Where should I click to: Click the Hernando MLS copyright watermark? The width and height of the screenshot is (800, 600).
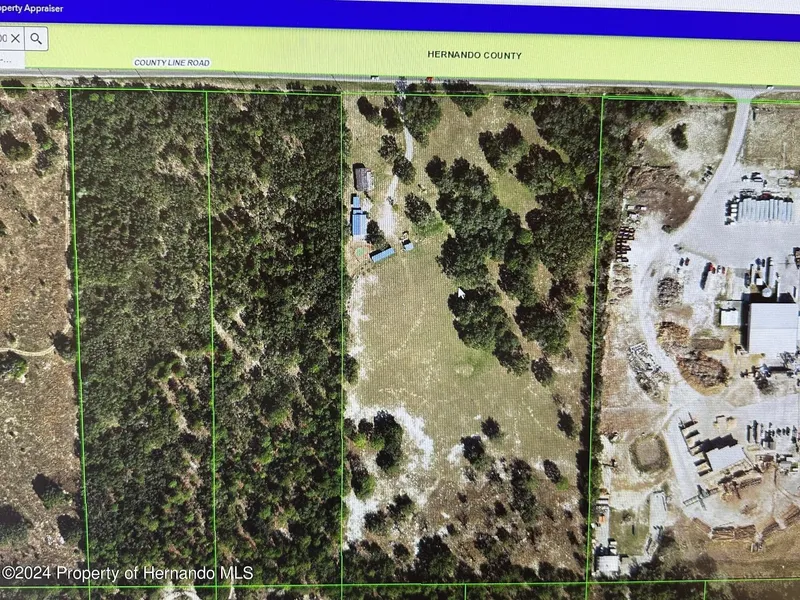(x=127, y=573)
